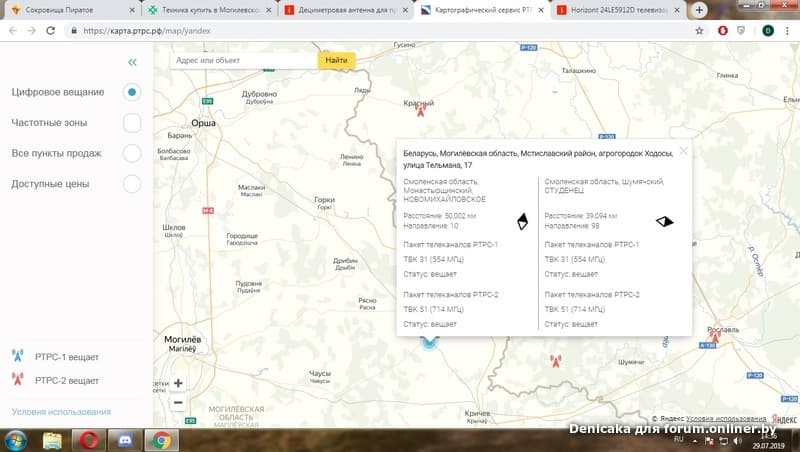The width and height of the screenshot is (800, 452).
Task: Click the Шклов town label on map
Action: pyautogui.click(x=174, y=228)
